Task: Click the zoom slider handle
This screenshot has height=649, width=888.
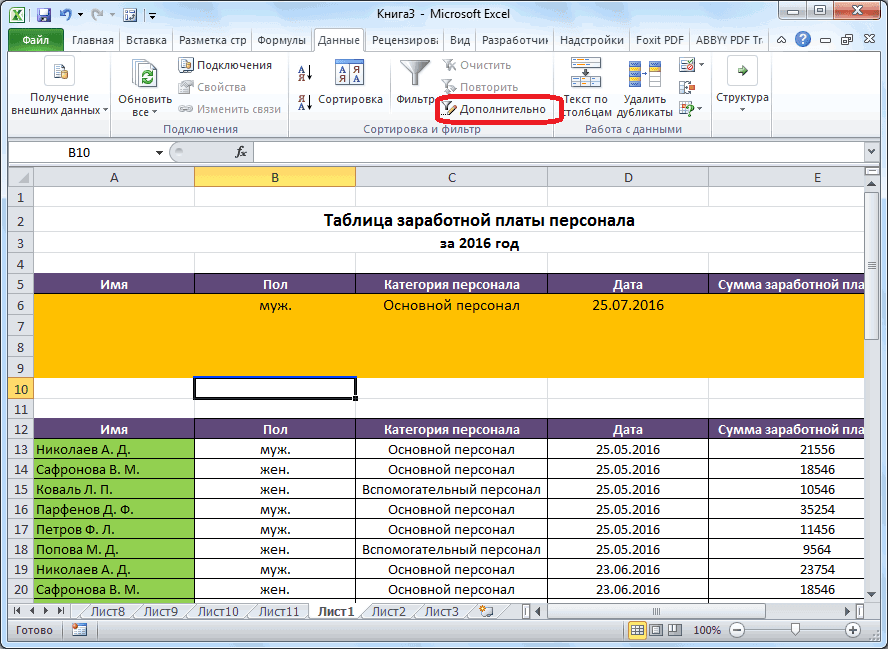Action: pyautogui.click(x=794, y=630)
